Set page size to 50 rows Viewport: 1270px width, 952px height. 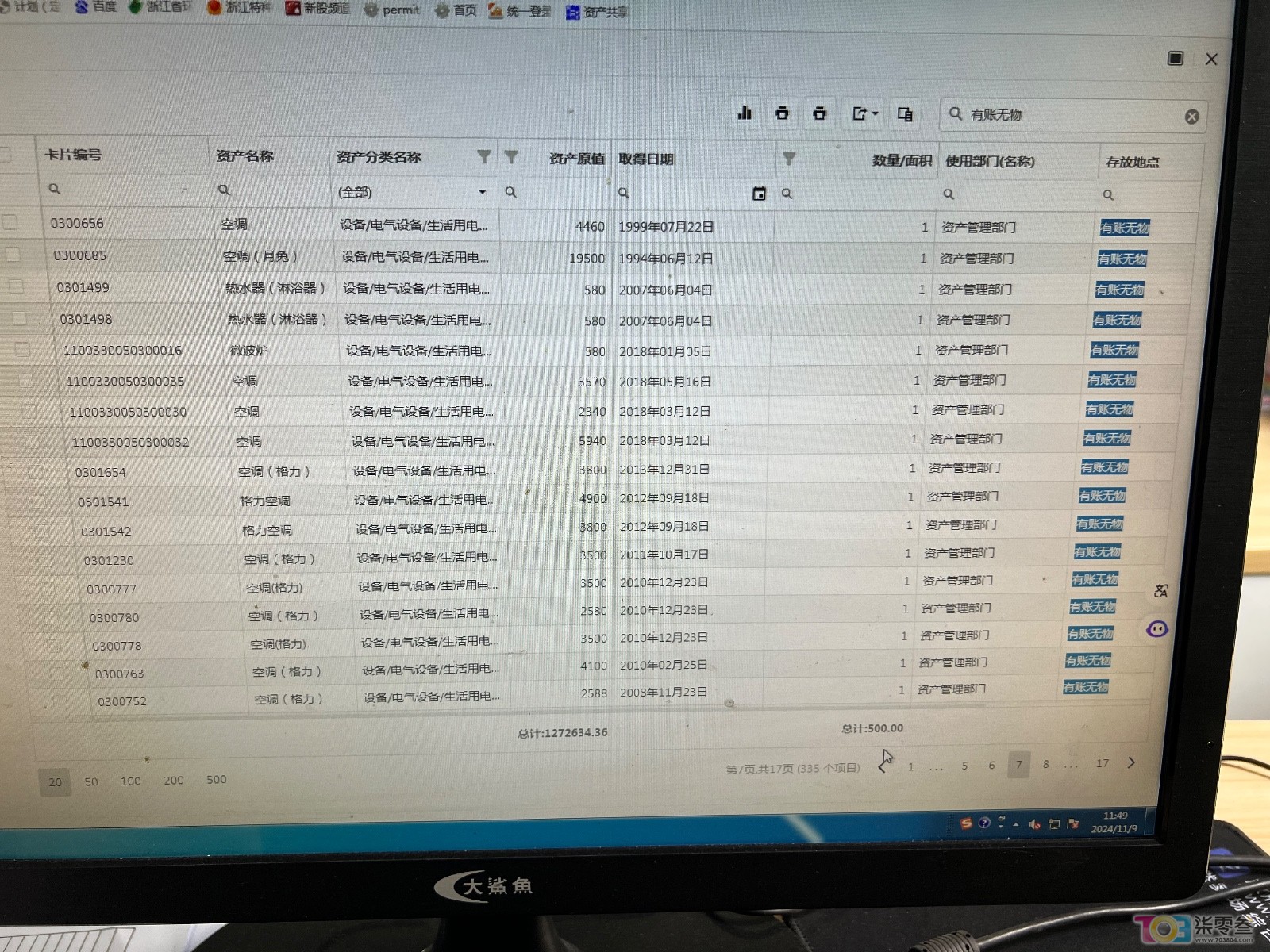click(x=91, y=781)
